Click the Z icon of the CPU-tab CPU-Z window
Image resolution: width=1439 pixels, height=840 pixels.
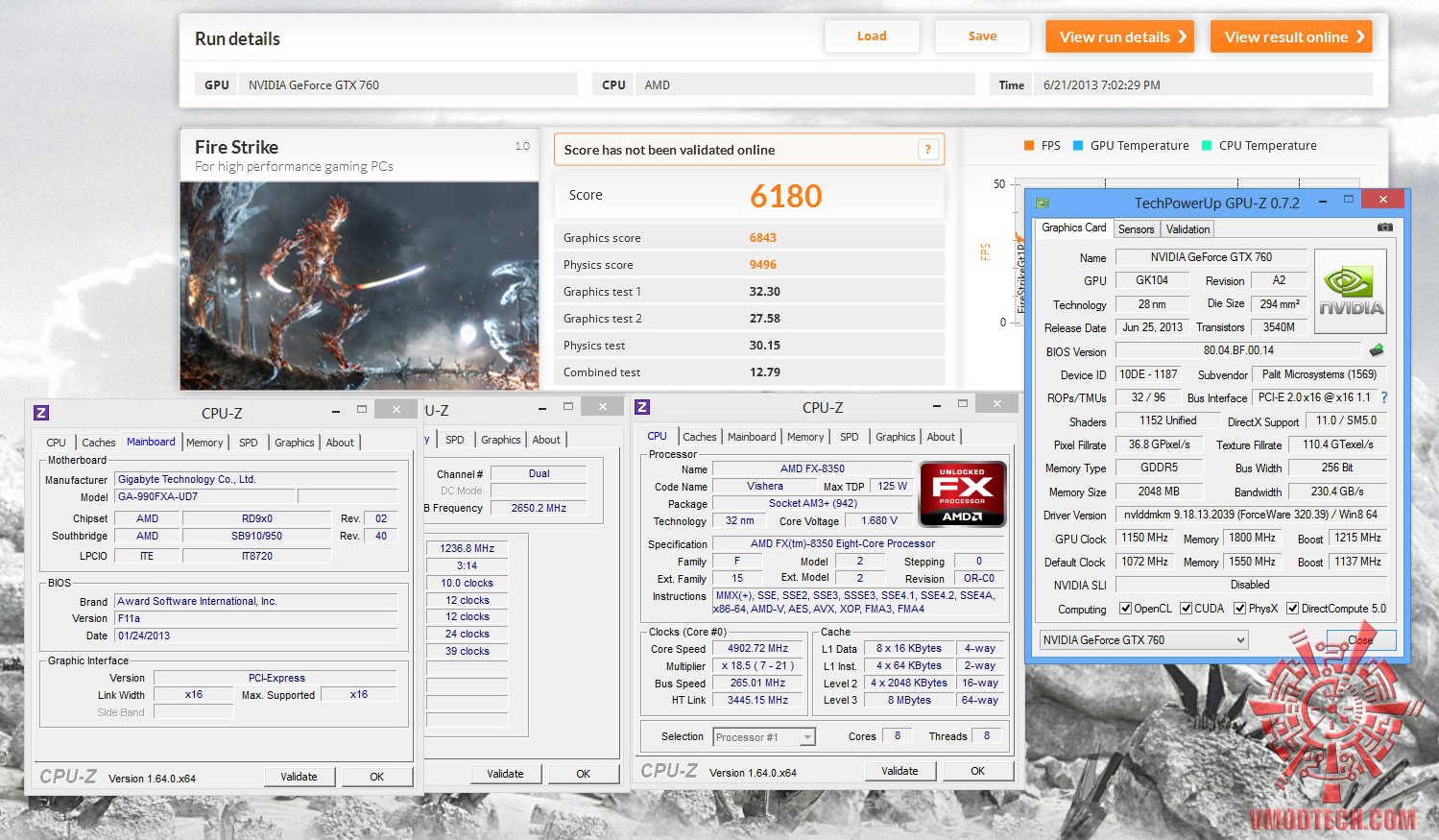[642, 407]
